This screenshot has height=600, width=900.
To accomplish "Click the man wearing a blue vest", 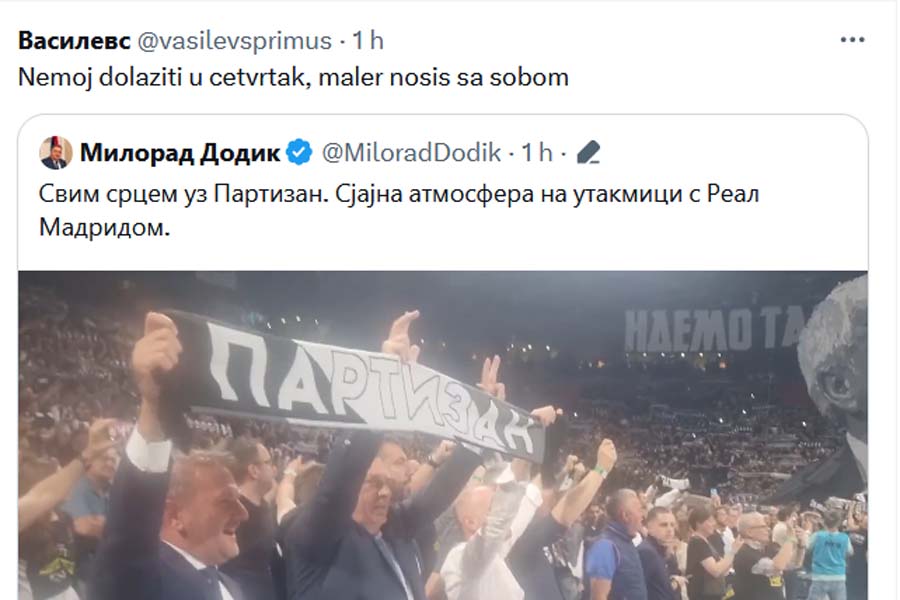I will click(x=618, y=545).
